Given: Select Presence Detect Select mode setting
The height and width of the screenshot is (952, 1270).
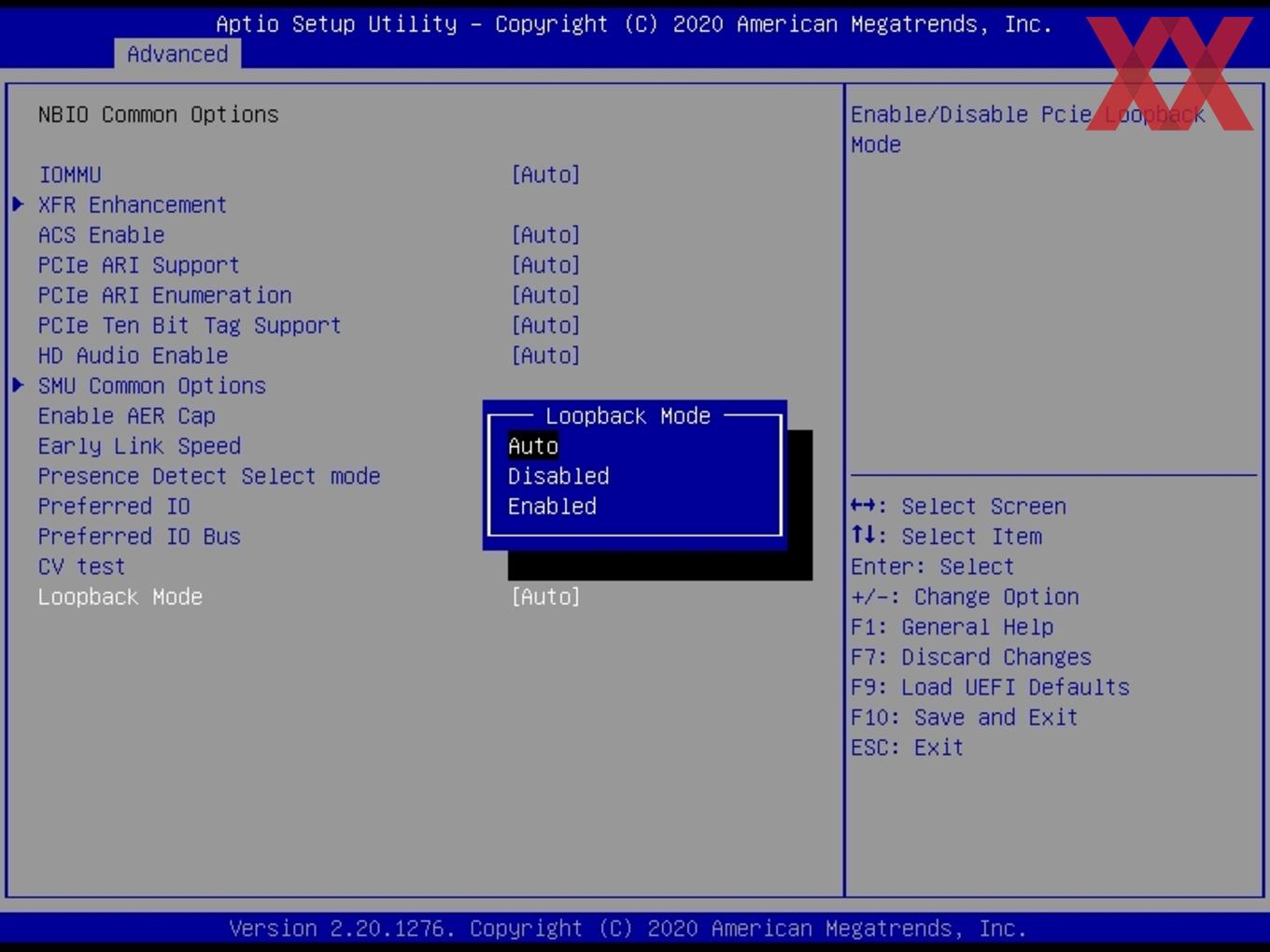Looking at the screenshot, I should pos(209,476).
